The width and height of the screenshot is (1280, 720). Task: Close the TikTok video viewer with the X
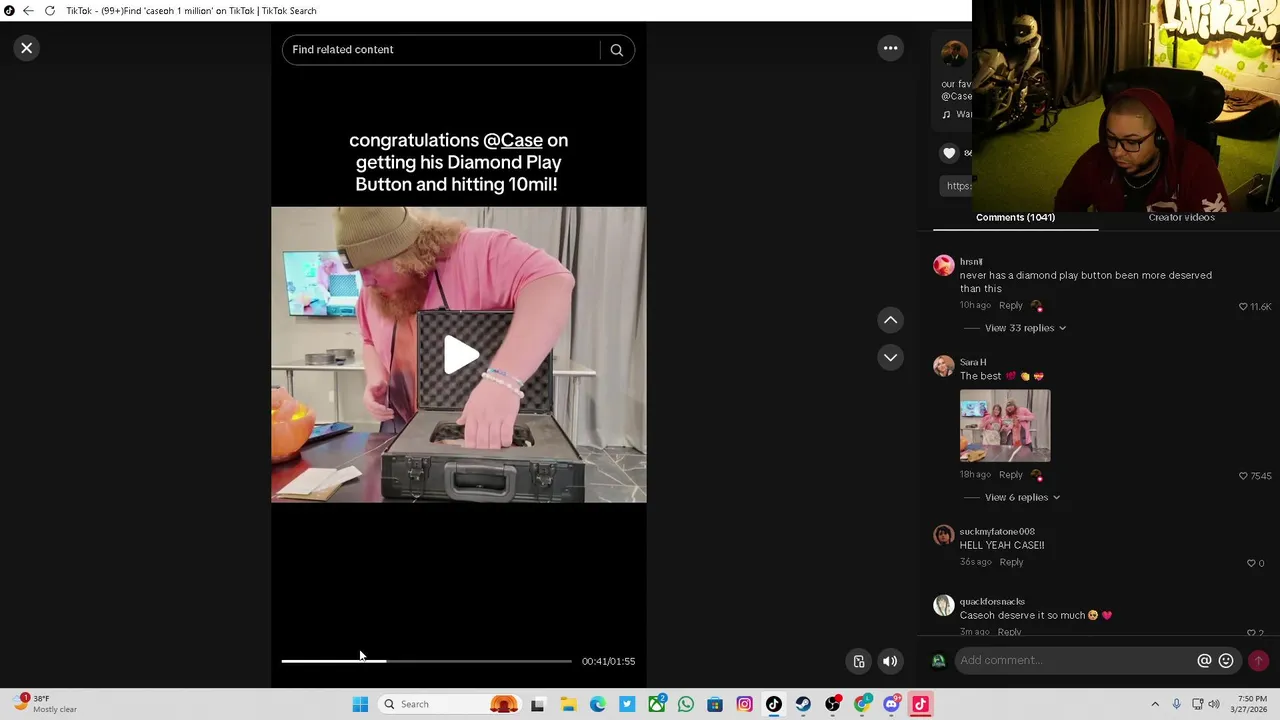tap(27, 48)
